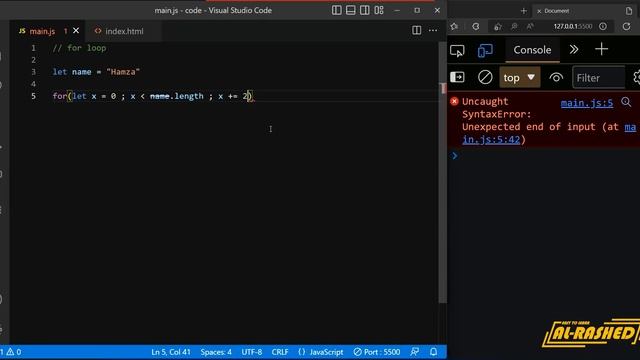Toggle secondary sidebar layout icon in title bar
This screenshot has width=640, height=360.
(x=364, y=10)
